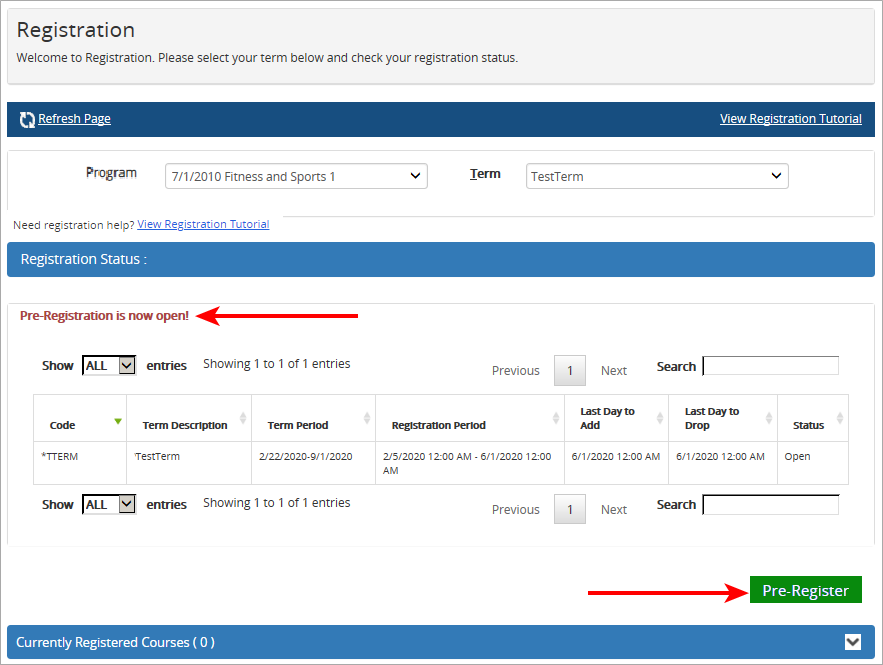Image resolution: width=883 pixels, height=665 pixels.
Task: Click the page 1 pagination button
Action: coord(569,370)
